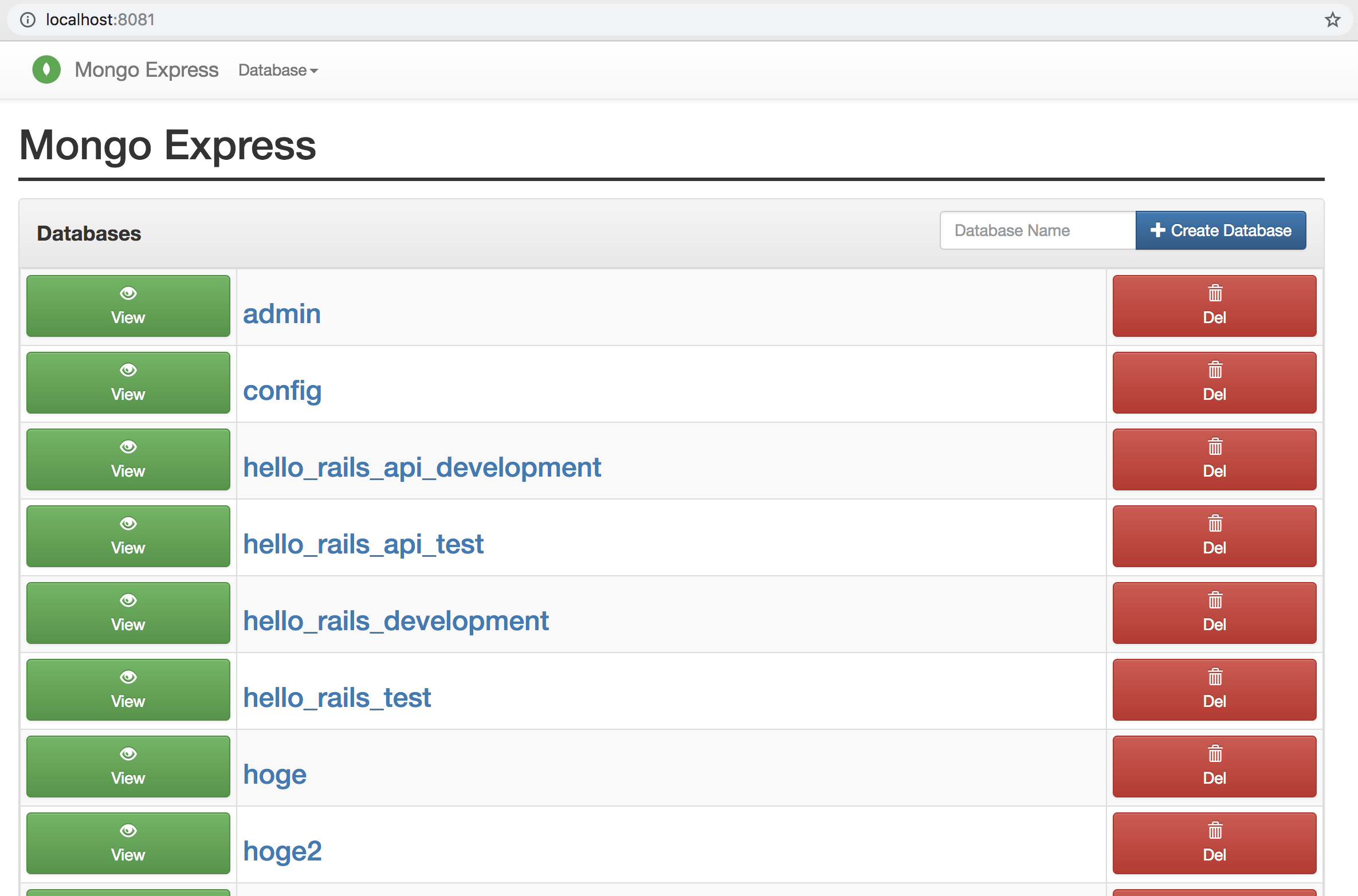
Task: Delete the admin database
Action: (1214, 306)
